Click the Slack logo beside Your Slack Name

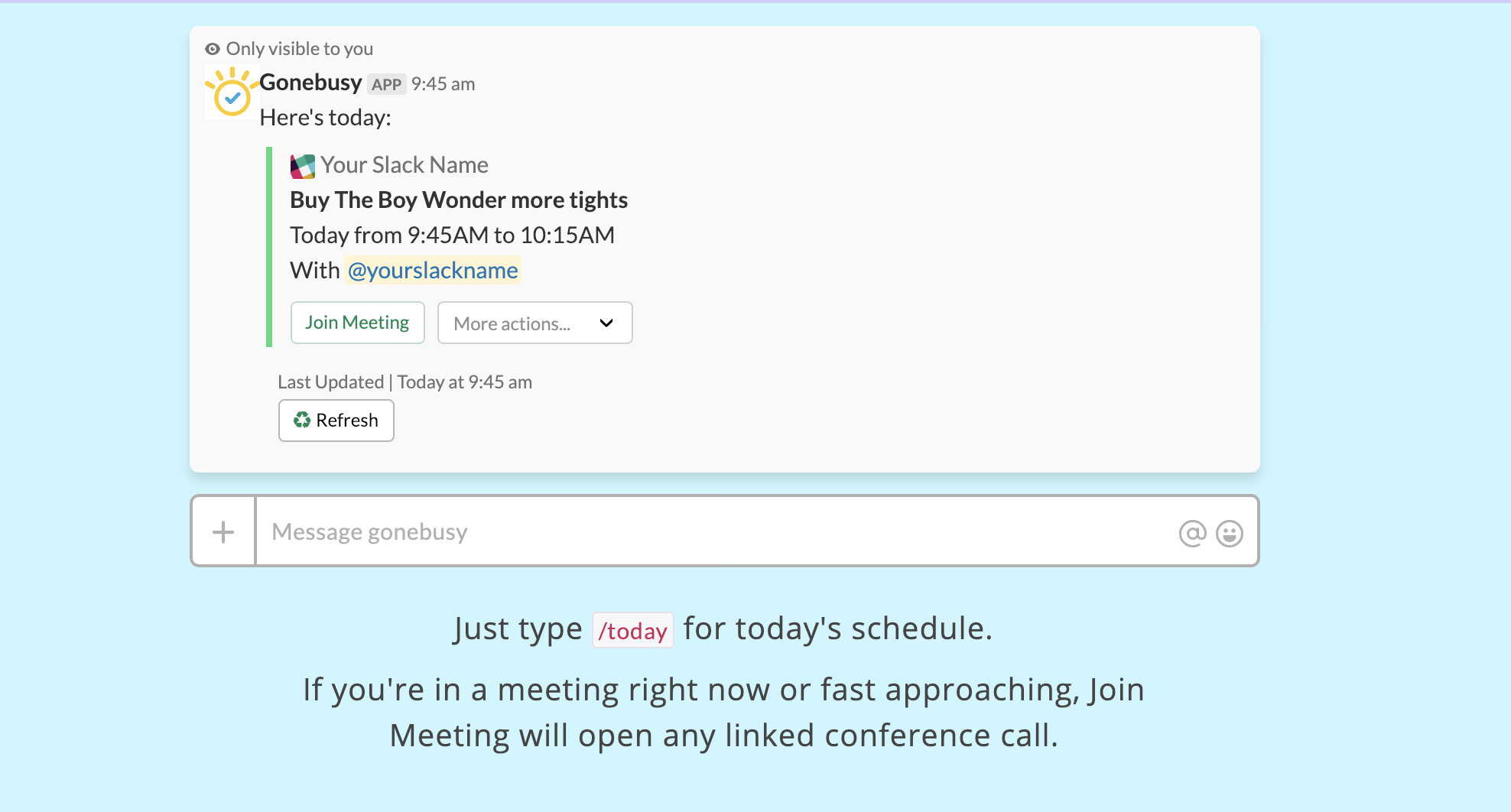(x=301, y=166)
